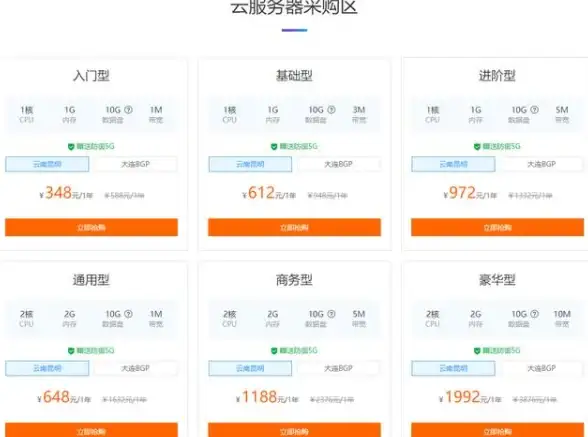Select 云南昆明 region in 基础型 card
Image resolution: width=588 pixels, height=437 pixels.
click(x=250, y=164)
